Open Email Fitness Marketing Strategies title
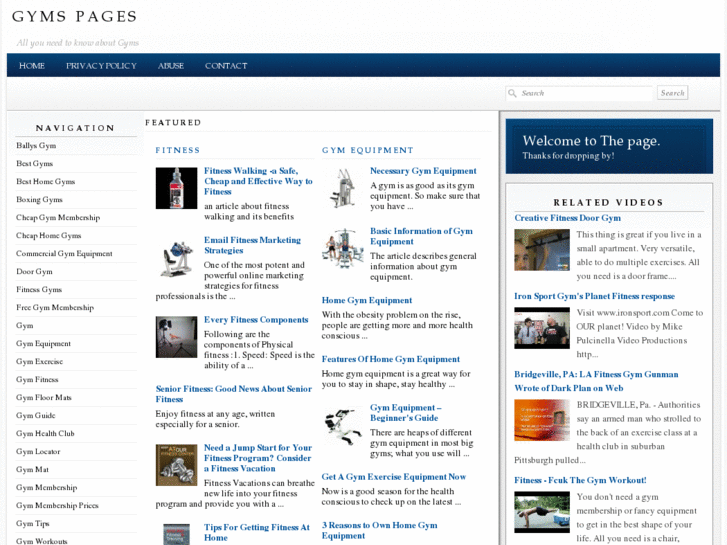The image size is (727, 545). click(x=252, y=245)
